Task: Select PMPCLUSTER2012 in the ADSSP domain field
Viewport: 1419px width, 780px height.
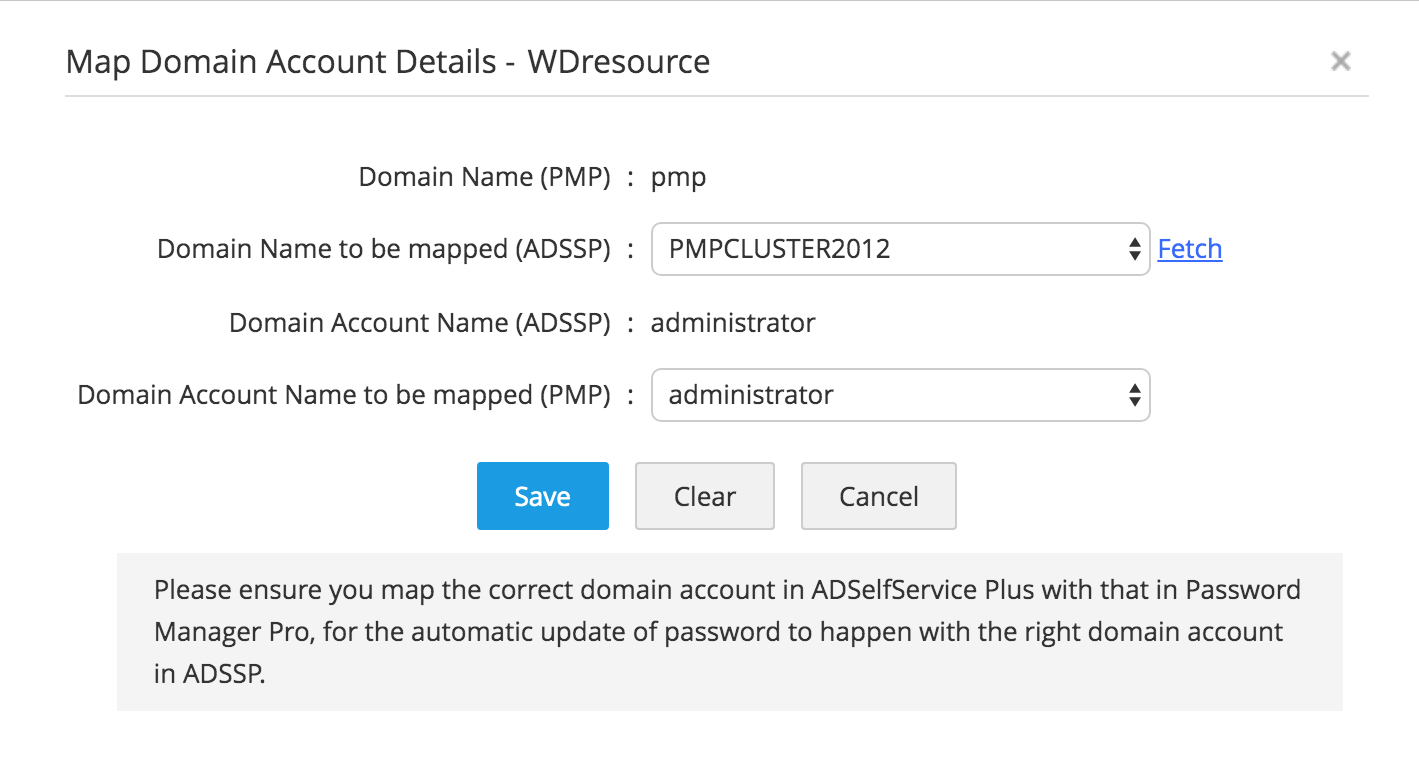Action: pos(900,249)
